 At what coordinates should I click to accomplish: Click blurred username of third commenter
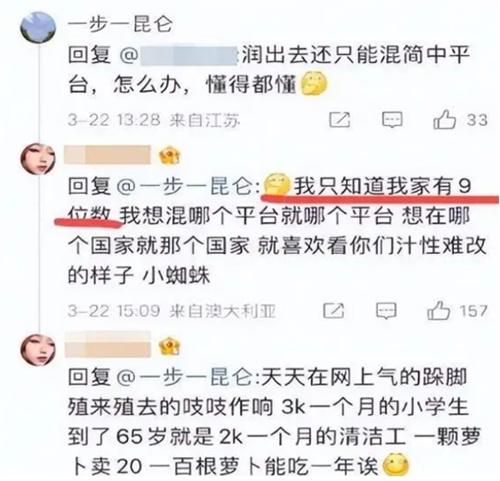pos(107,345)
